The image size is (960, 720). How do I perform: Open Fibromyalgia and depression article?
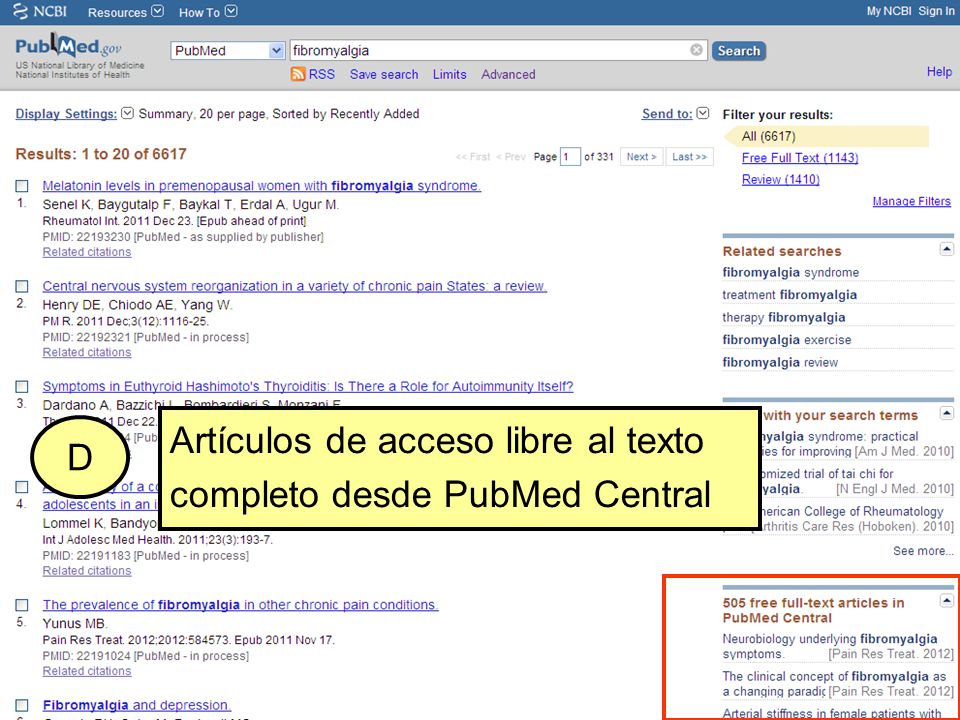coord(137,705)
